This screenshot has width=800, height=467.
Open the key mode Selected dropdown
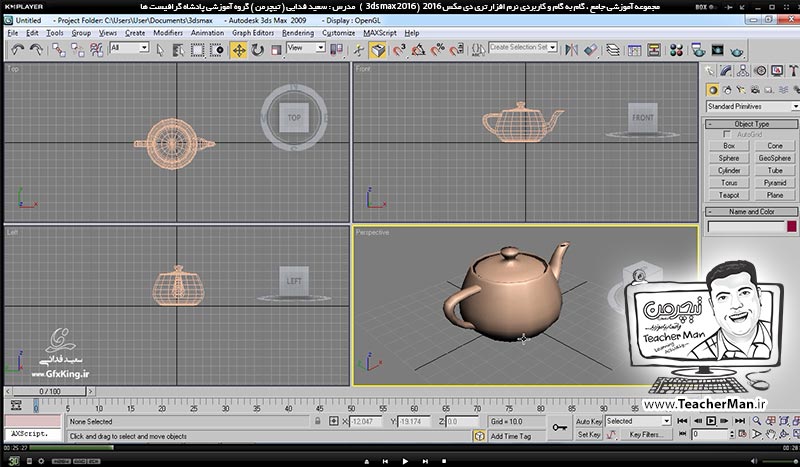pyautogui.click(x=666, y=421)
